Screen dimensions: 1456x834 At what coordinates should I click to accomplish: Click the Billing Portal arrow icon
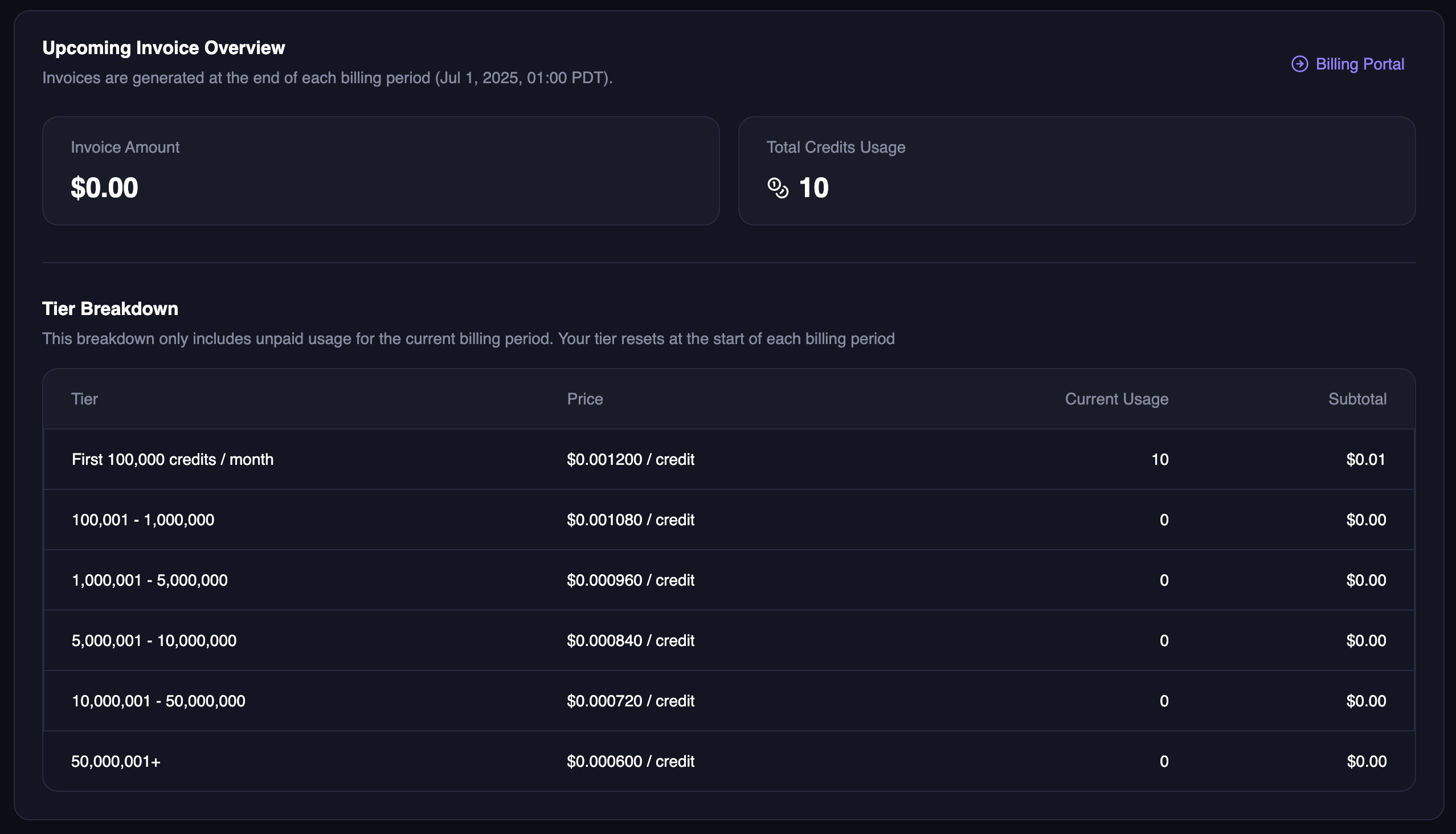click(x=1299, y=64)
